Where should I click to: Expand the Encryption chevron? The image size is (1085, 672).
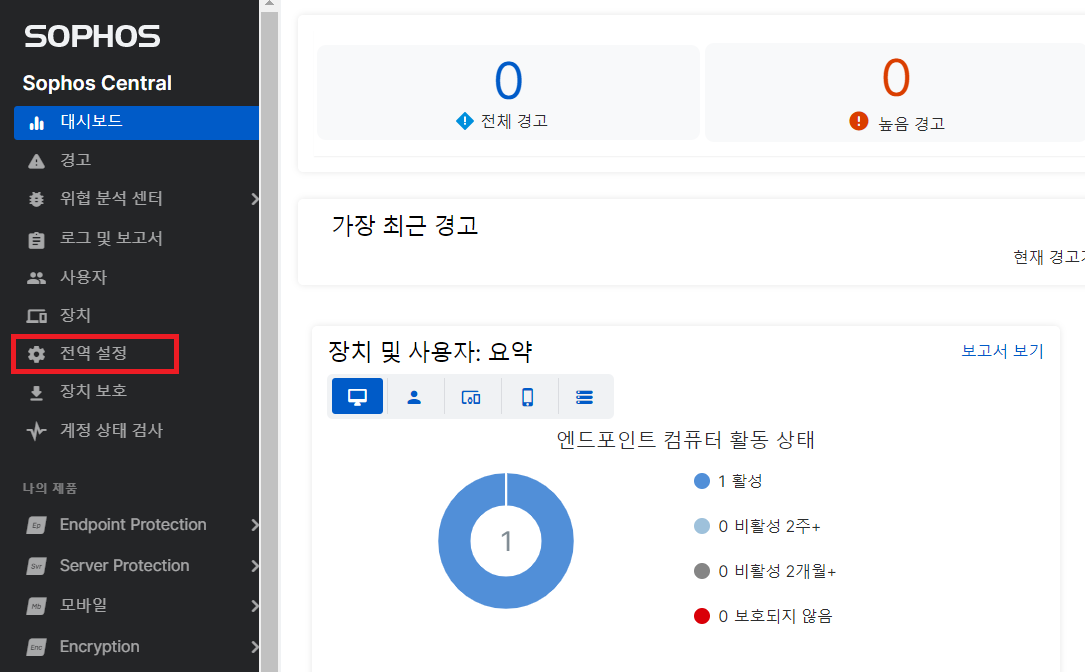[254, 646]
